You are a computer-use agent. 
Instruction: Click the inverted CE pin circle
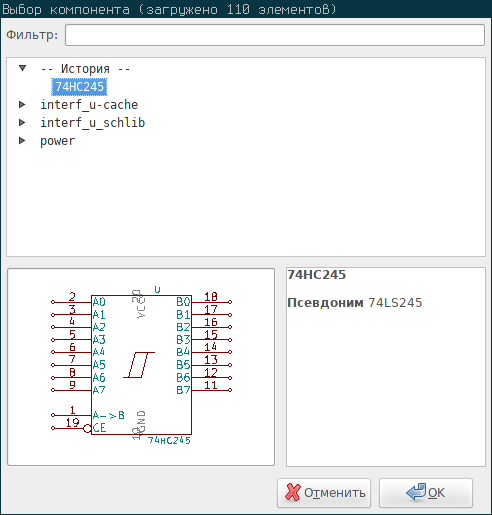(x=87, y=428)
